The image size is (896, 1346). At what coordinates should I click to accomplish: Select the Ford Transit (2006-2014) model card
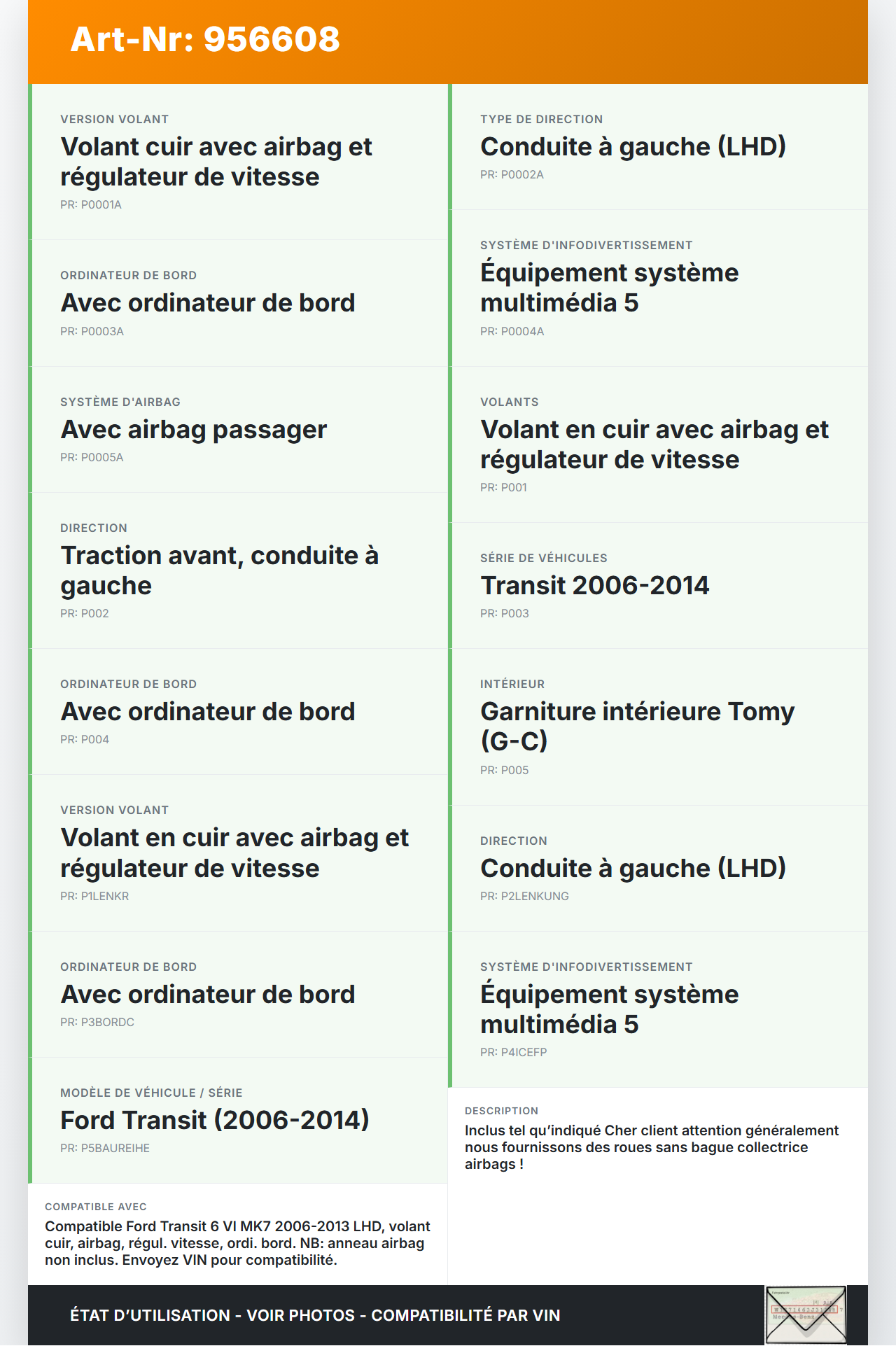(238, 1120)
